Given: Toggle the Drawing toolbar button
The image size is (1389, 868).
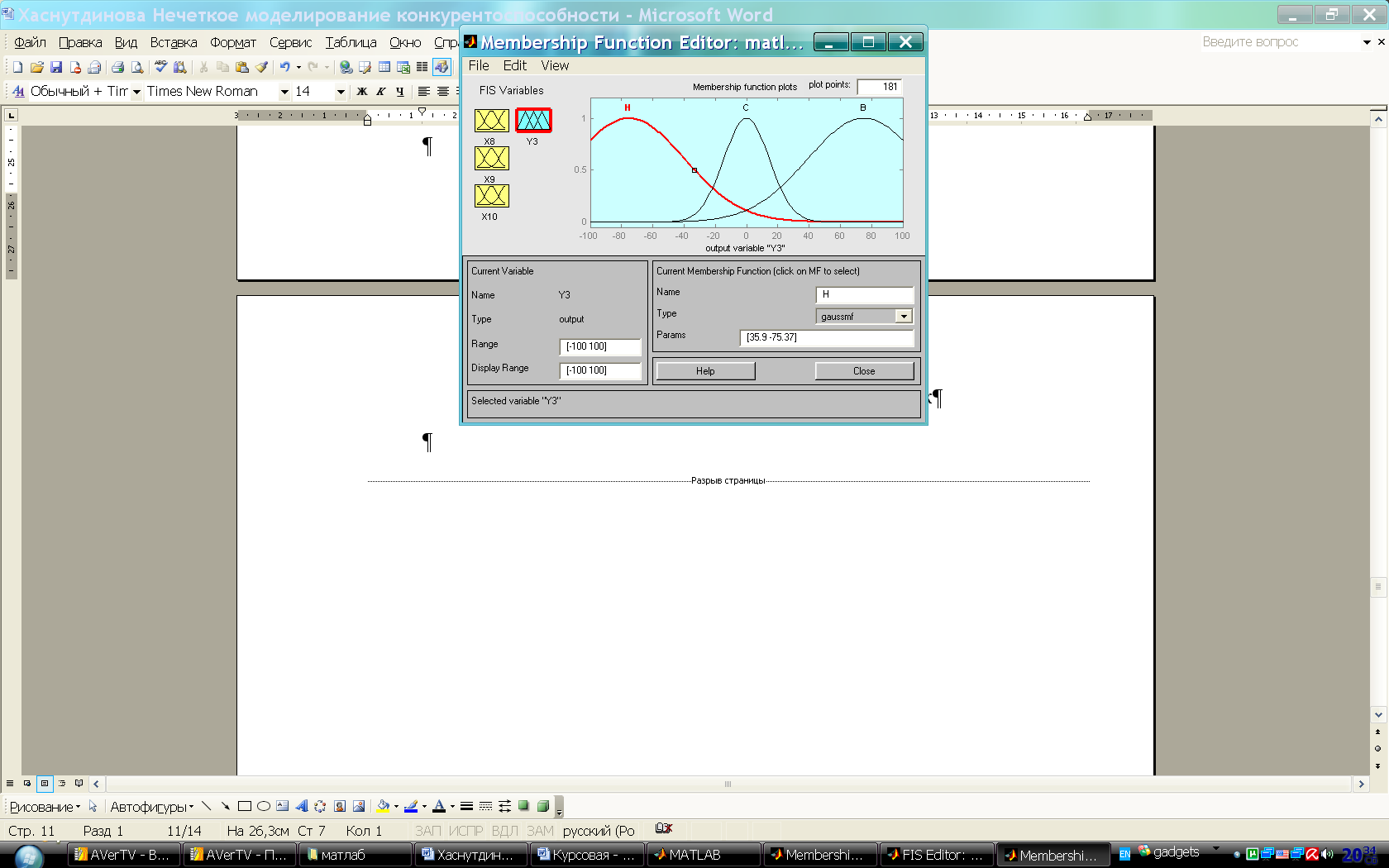Looking at the screenshot, I should pos(442,67).
